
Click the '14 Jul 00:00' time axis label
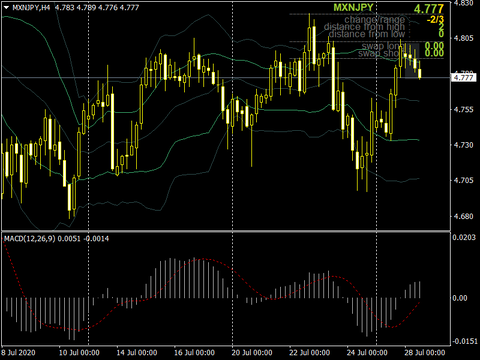tap(137, 353)
